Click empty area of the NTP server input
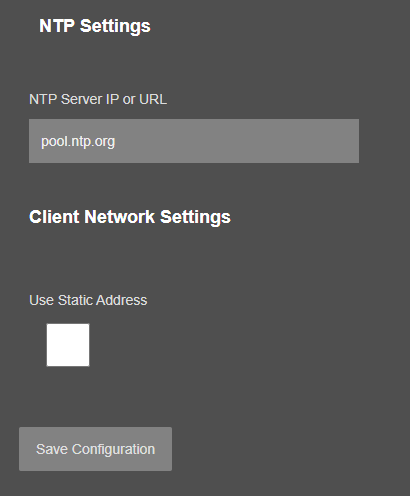410x496 pixels. pyautogui.click(x=237, y=141)
